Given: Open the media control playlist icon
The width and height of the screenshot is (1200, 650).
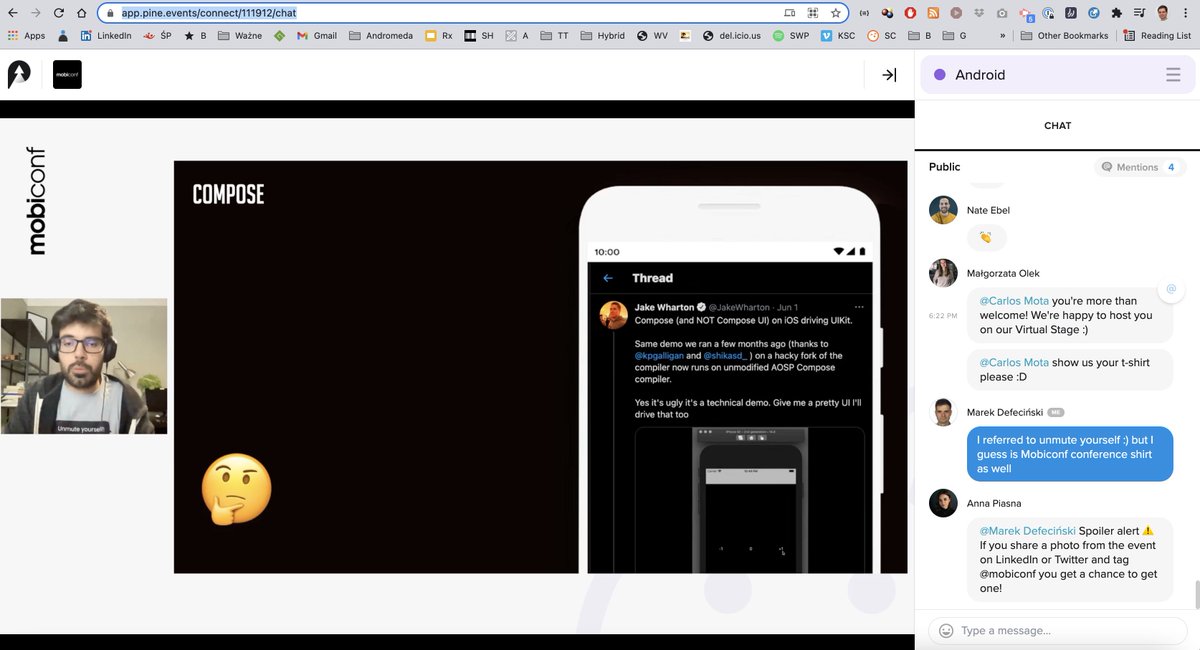Looking at the screenshot, I should coord(1140,13).
